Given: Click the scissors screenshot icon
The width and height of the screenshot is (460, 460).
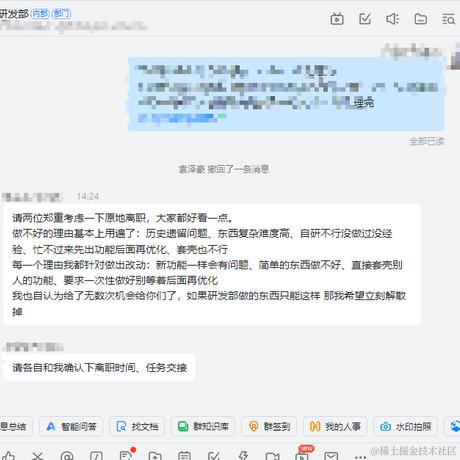Looking at the screenshot, I should tap(38, 456).
